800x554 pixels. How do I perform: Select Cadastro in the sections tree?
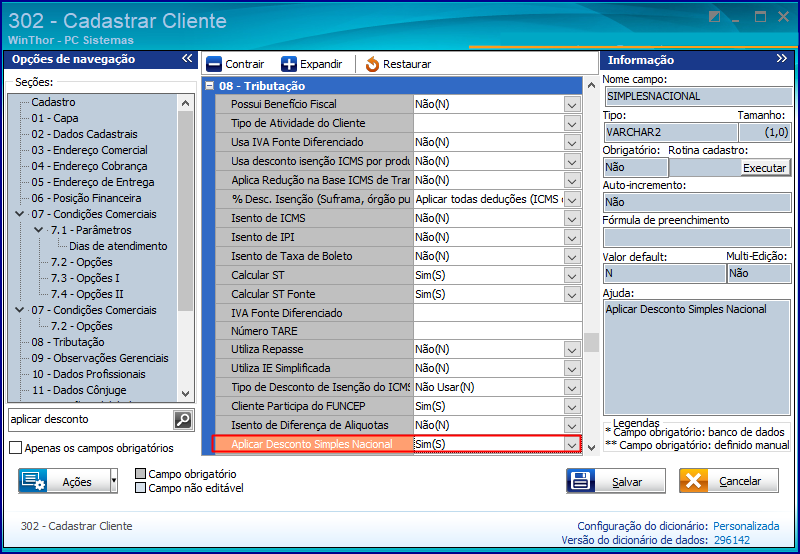(53, 102)
